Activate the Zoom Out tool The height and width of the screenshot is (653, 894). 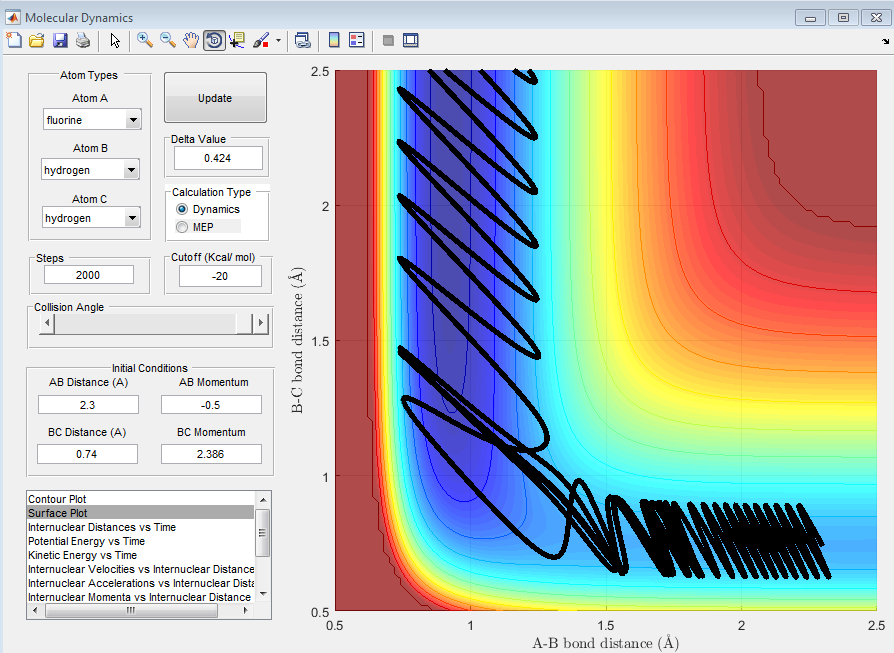(168, 40)
